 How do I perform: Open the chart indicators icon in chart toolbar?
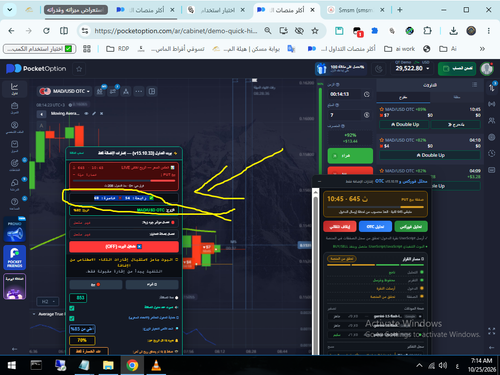[x=100, y=91]
